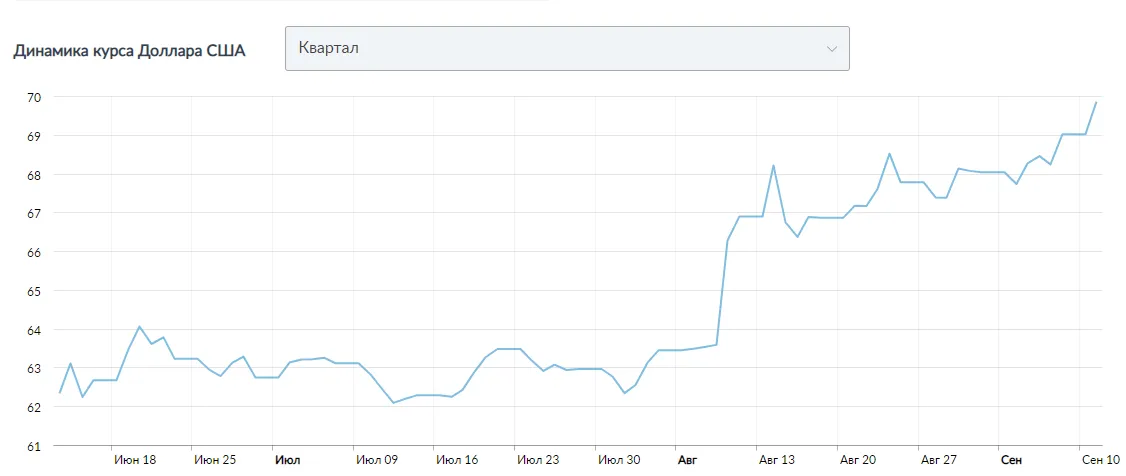Click the chevron arrow in Квартал dropdown
1126x476 pixels.
[x=832, y=49]
